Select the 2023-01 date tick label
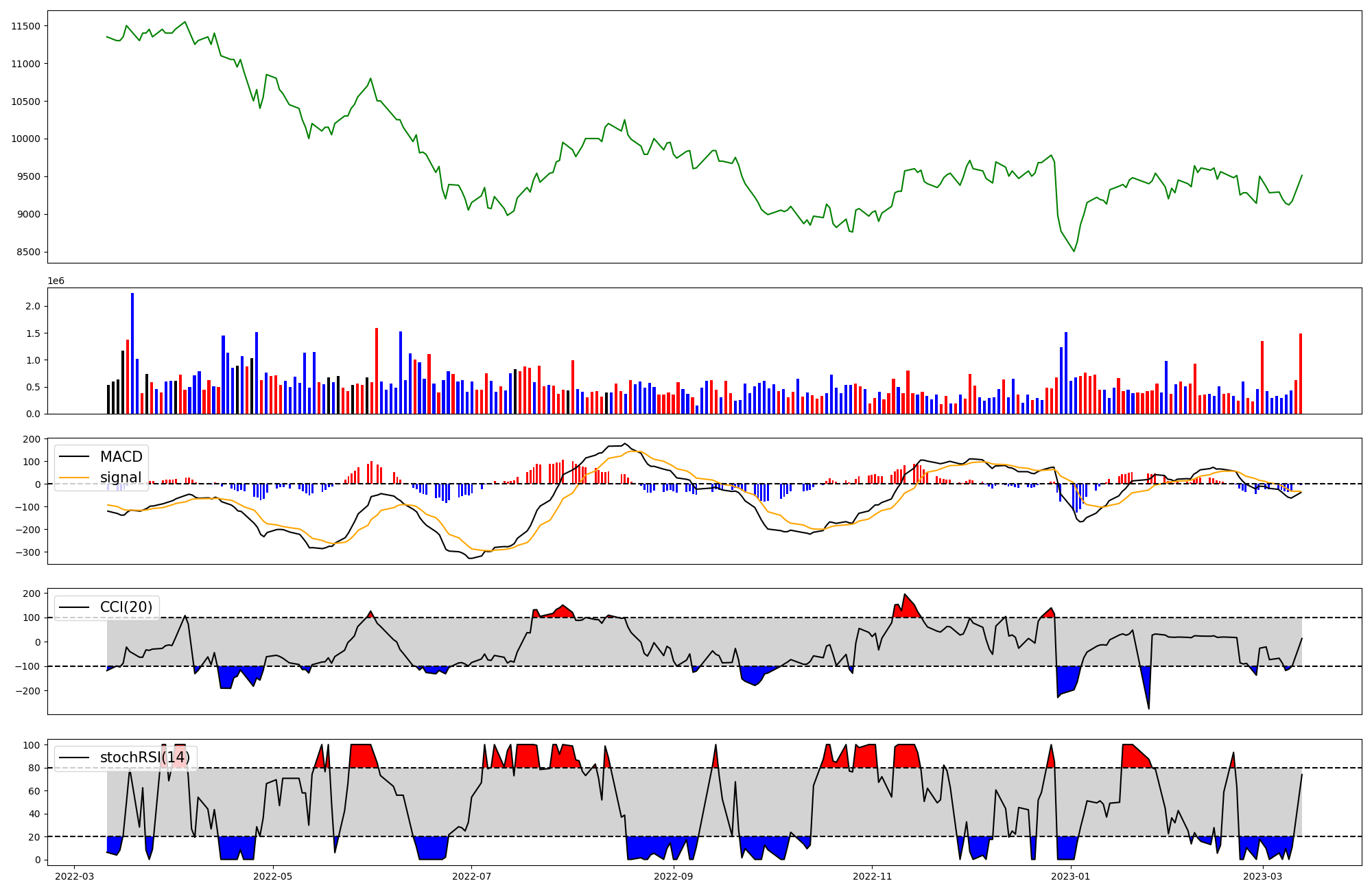 [x=1071, y=876]
